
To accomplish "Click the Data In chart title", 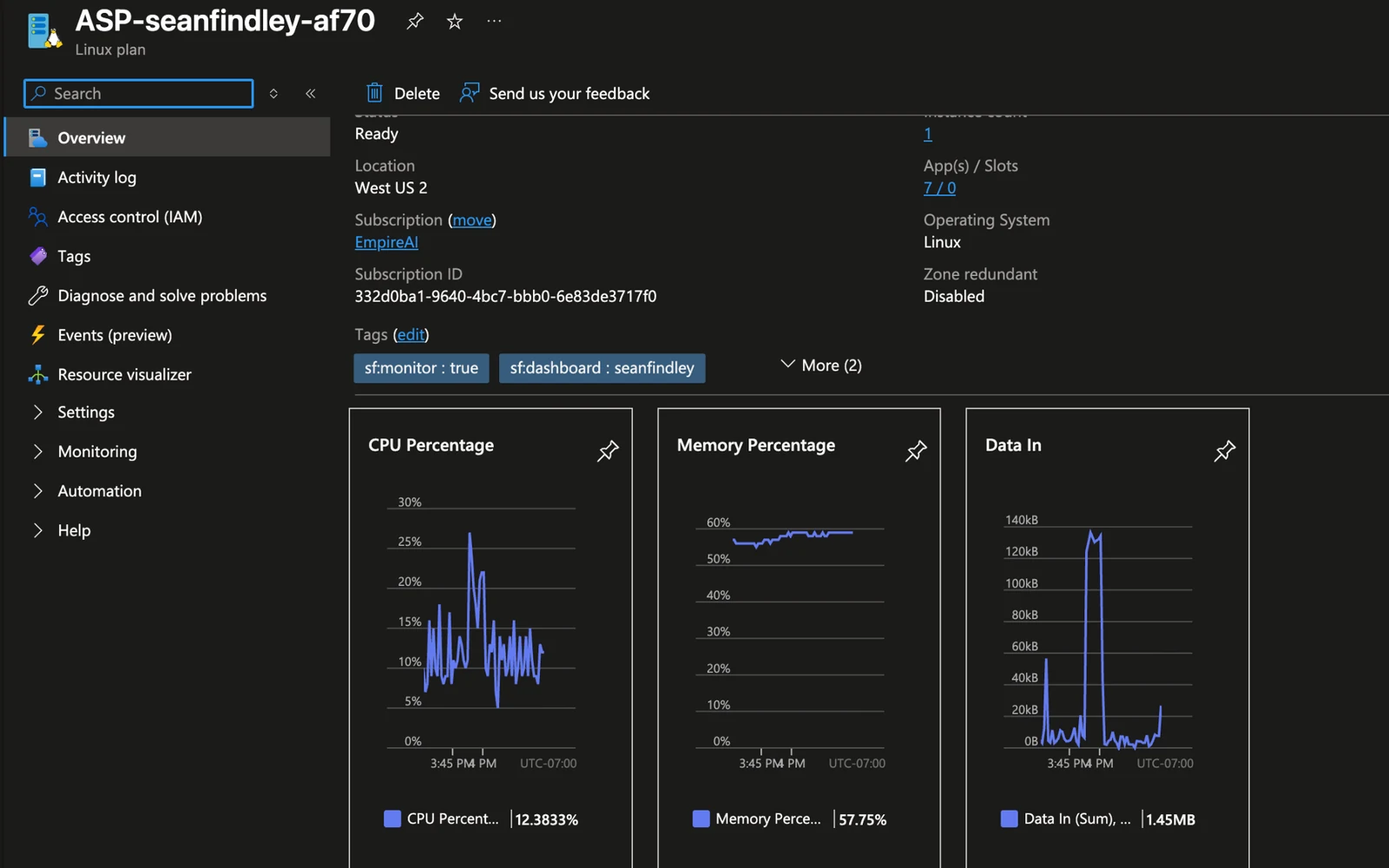I will click(1013, 445).
